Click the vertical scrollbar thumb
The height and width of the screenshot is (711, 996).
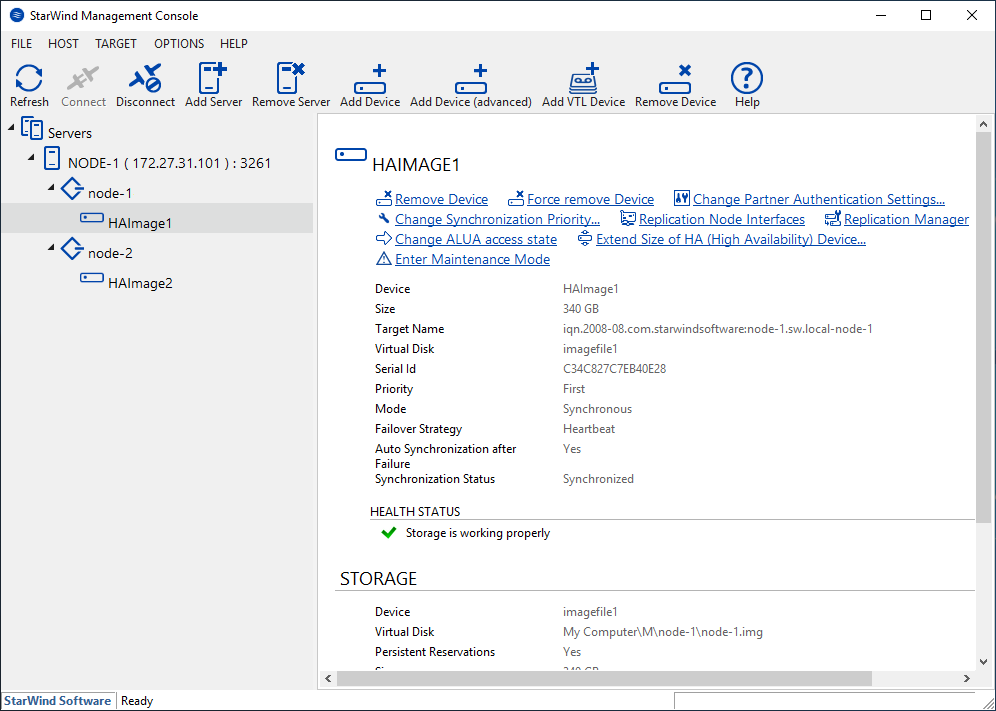pyautogui.click(x=983, y=327)
